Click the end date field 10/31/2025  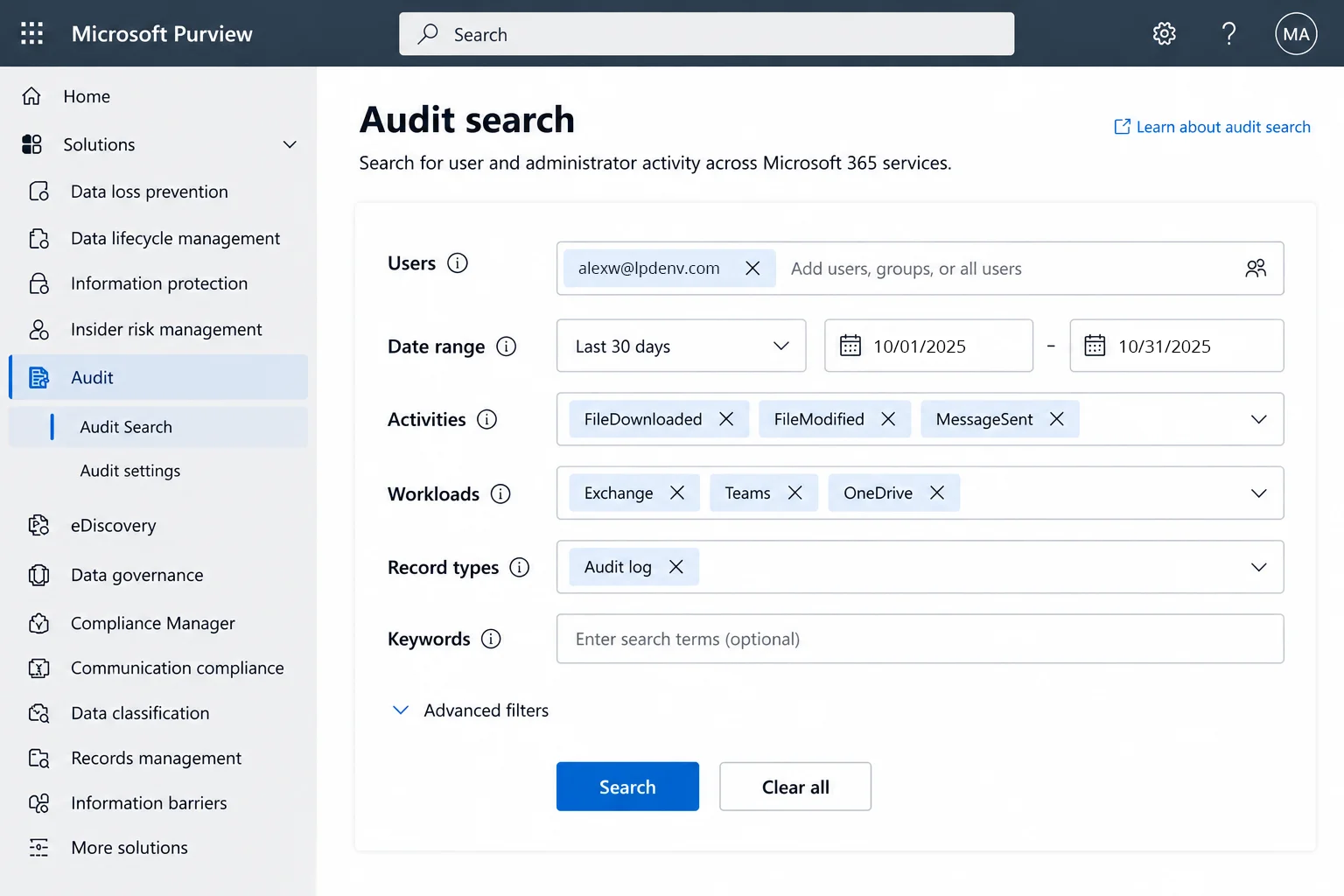click(1177, 346)
